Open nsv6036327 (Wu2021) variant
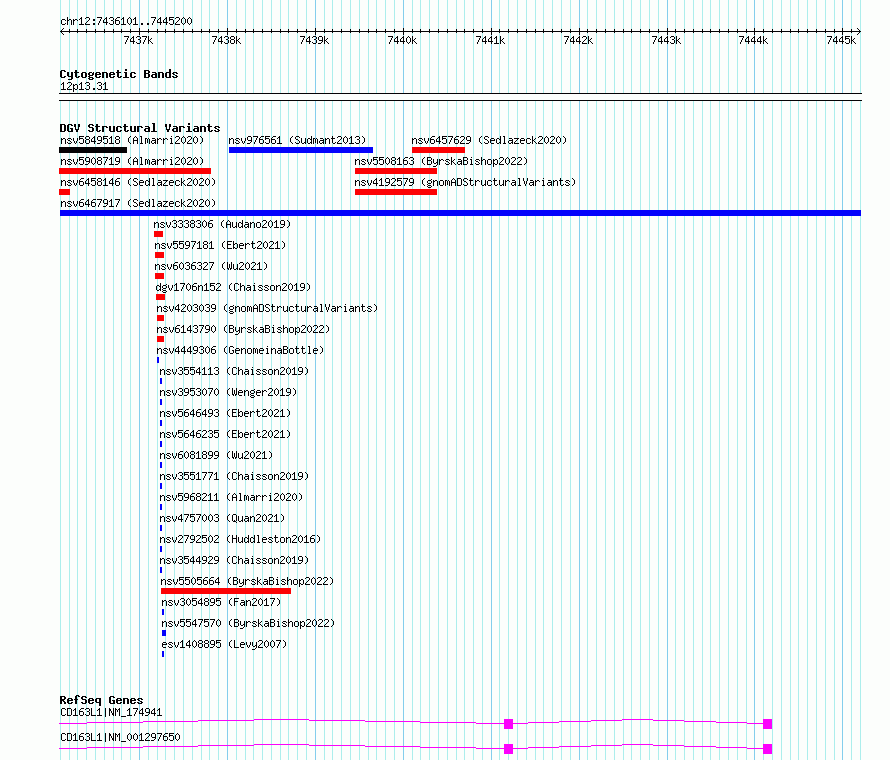Viewport: 890px width, 760px height. point(211,266)
